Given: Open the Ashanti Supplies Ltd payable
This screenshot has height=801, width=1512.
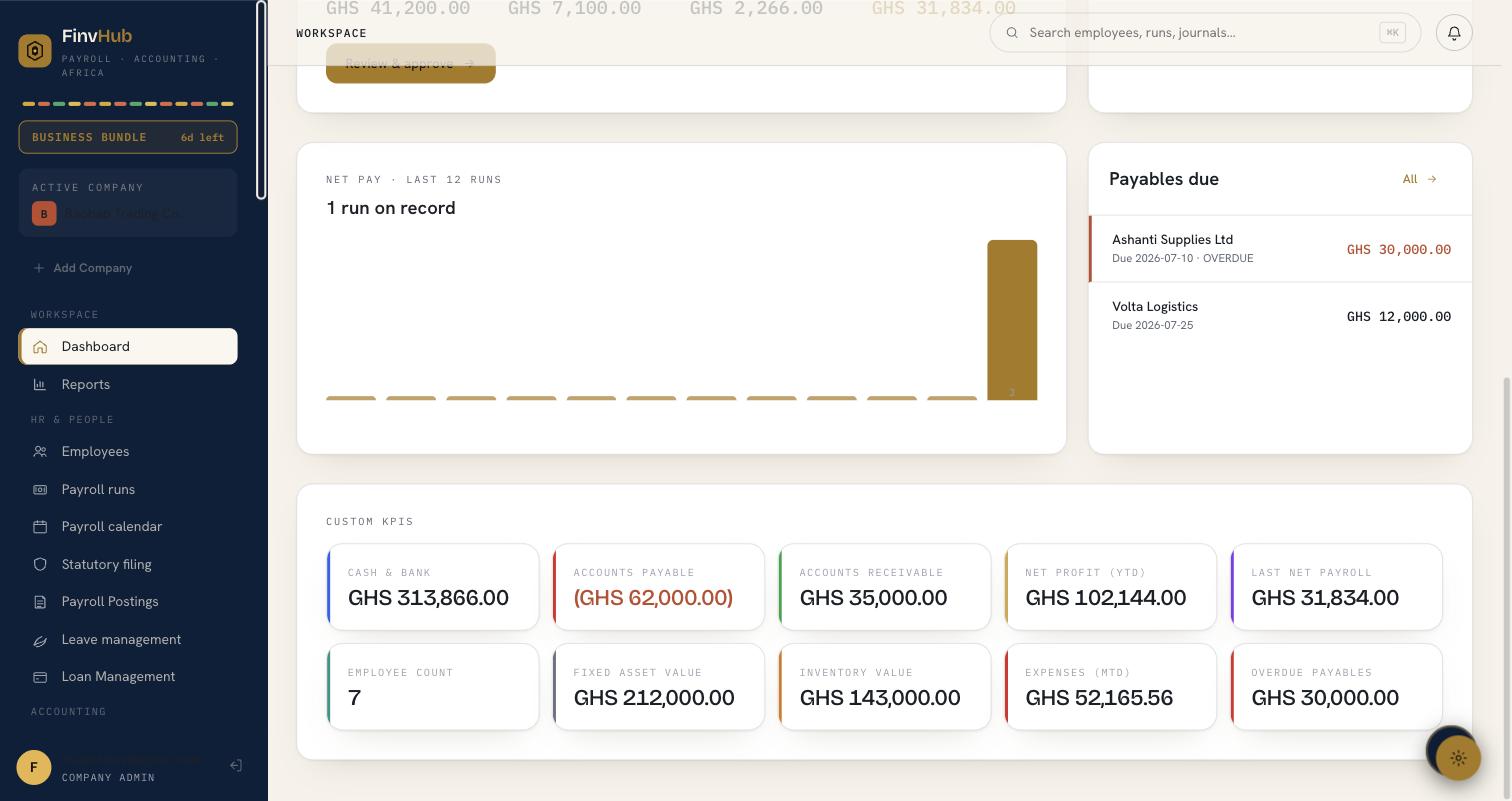Looking at the screenshot, I should pyautogui.click(x=1280, y=249).
